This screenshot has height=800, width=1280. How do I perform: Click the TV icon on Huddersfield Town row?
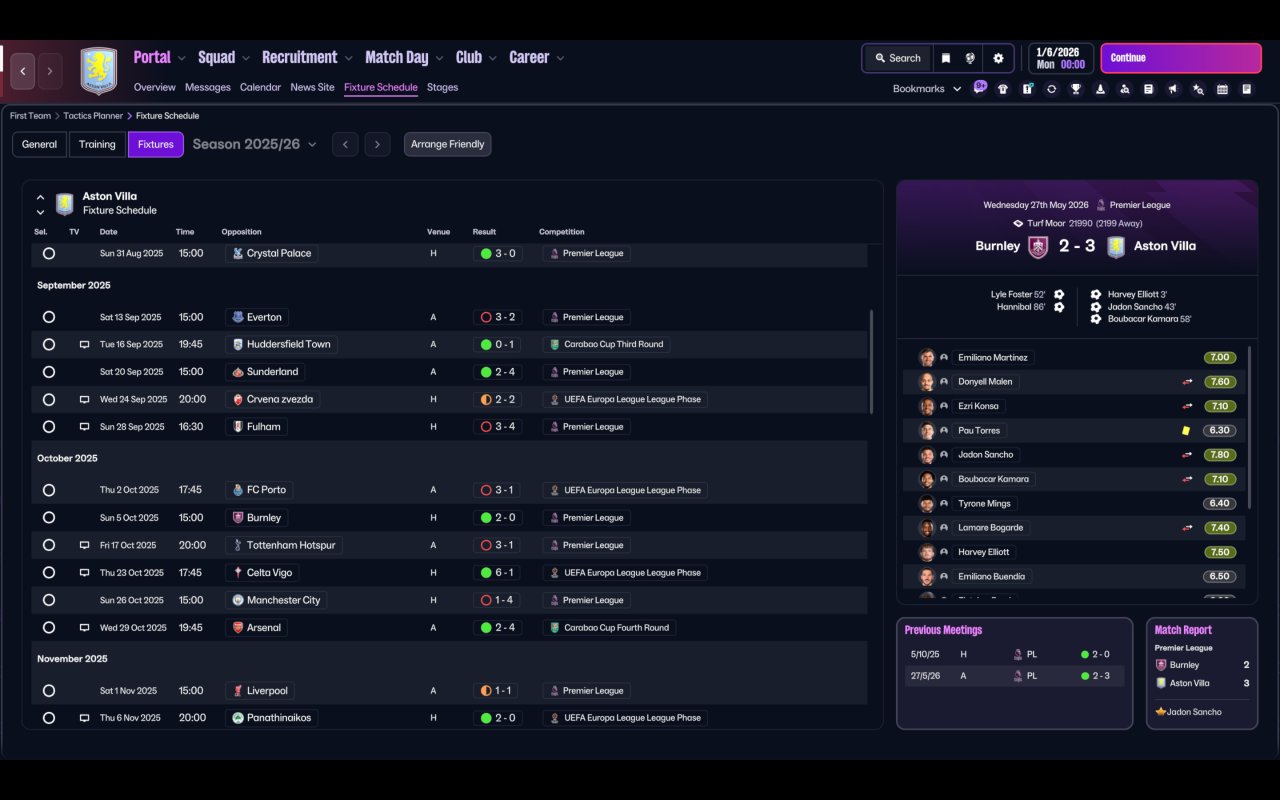click(85, 344)
